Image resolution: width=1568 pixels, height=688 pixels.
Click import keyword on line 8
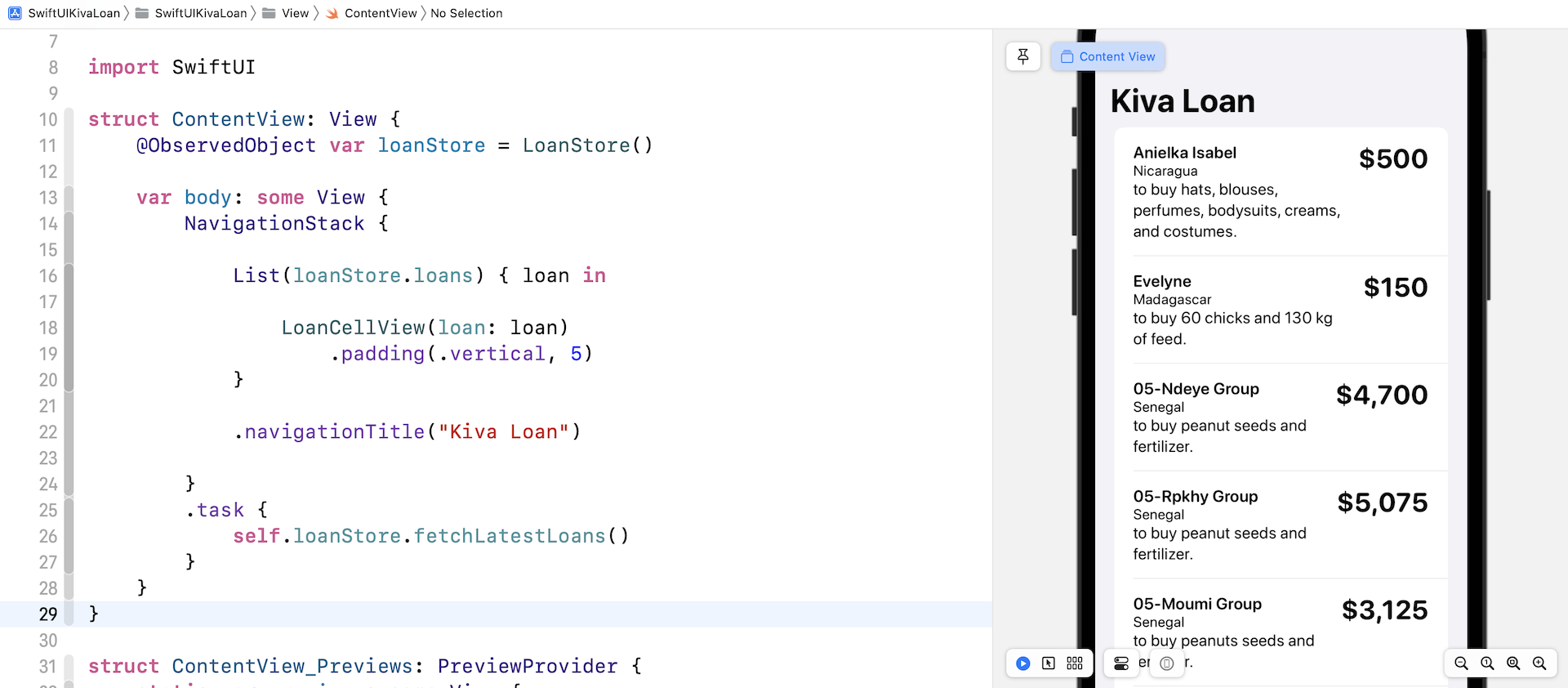pos(123,67)
